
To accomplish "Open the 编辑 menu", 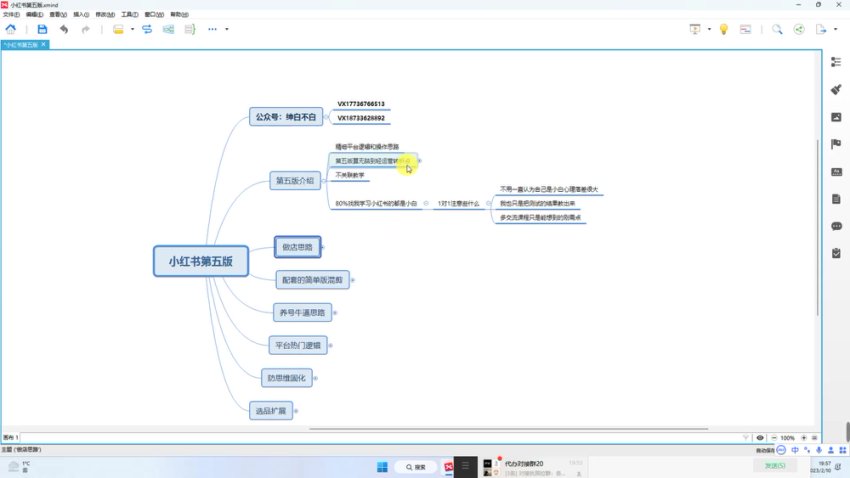I will 34,15.
